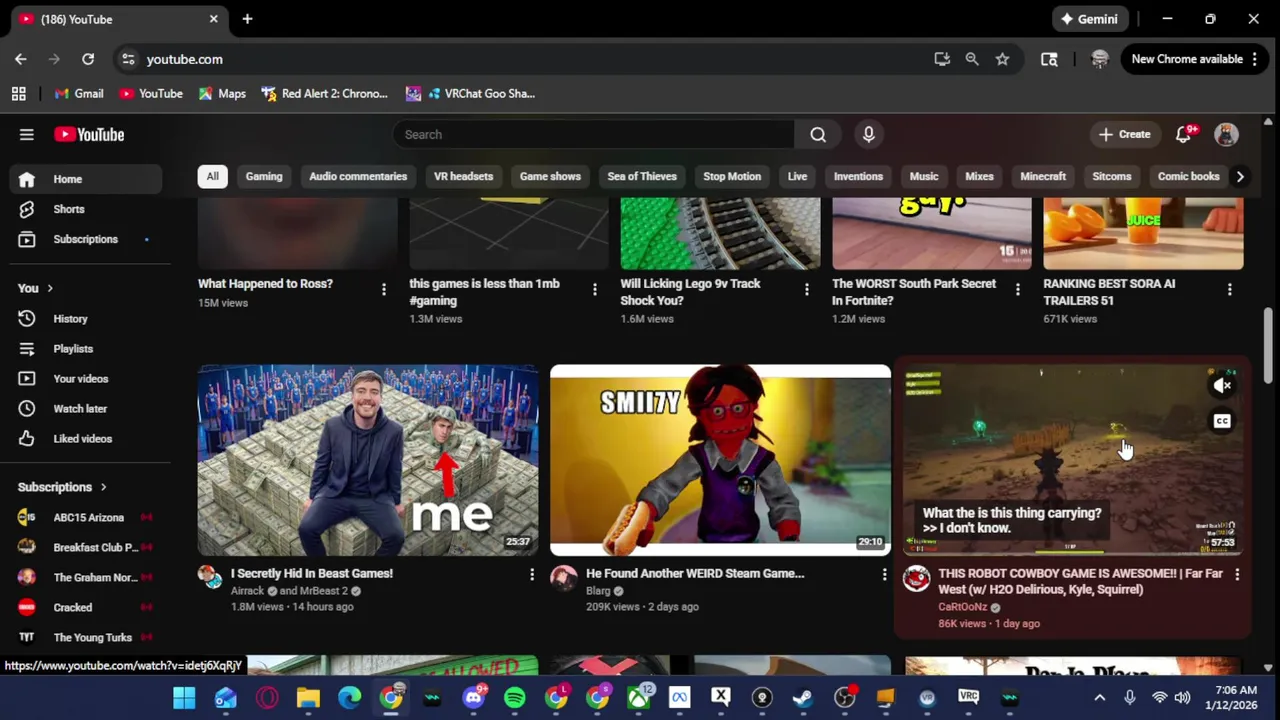Image resolution: width=1280 pixels, height=720 pixels.
Task: Open the notifications bell
Action: pyautogui.click(x=1184, y=134)
